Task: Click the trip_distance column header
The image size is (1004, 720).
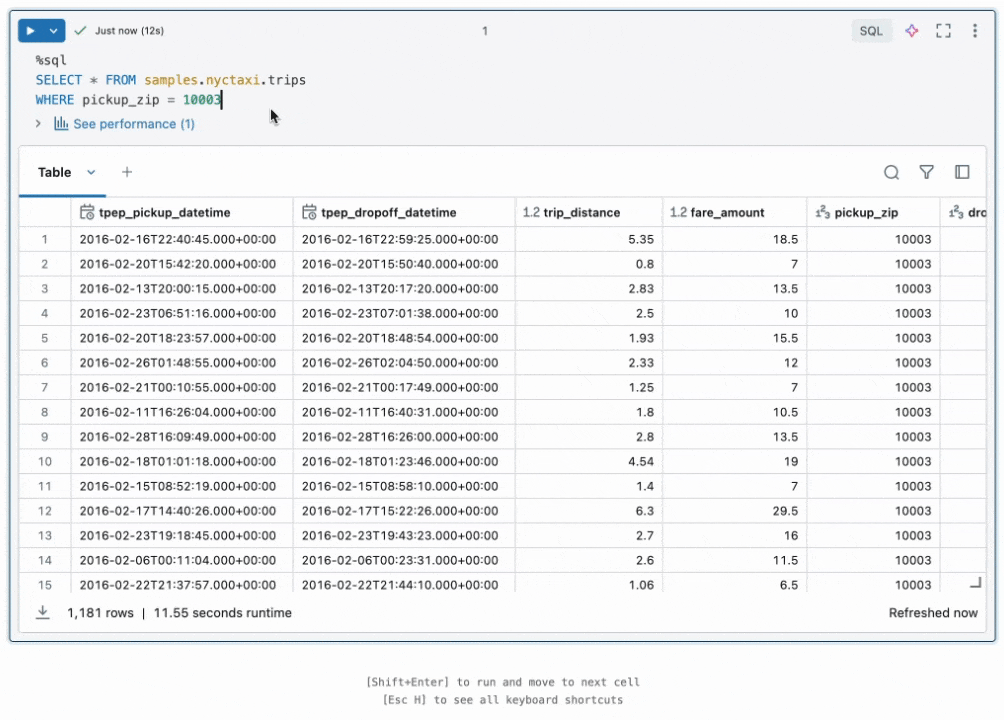Action: coord(581,212)
